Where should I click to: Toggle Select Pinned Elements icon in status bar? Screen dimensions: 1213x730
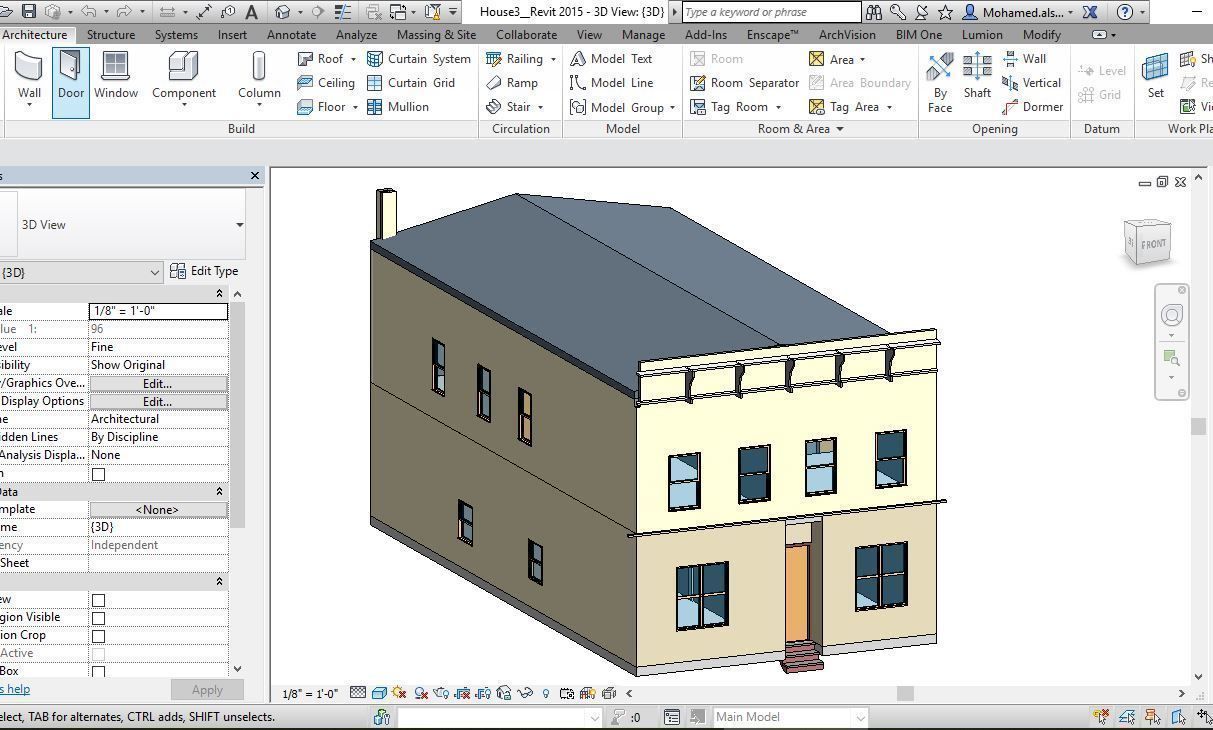(x=1152, y=716)
